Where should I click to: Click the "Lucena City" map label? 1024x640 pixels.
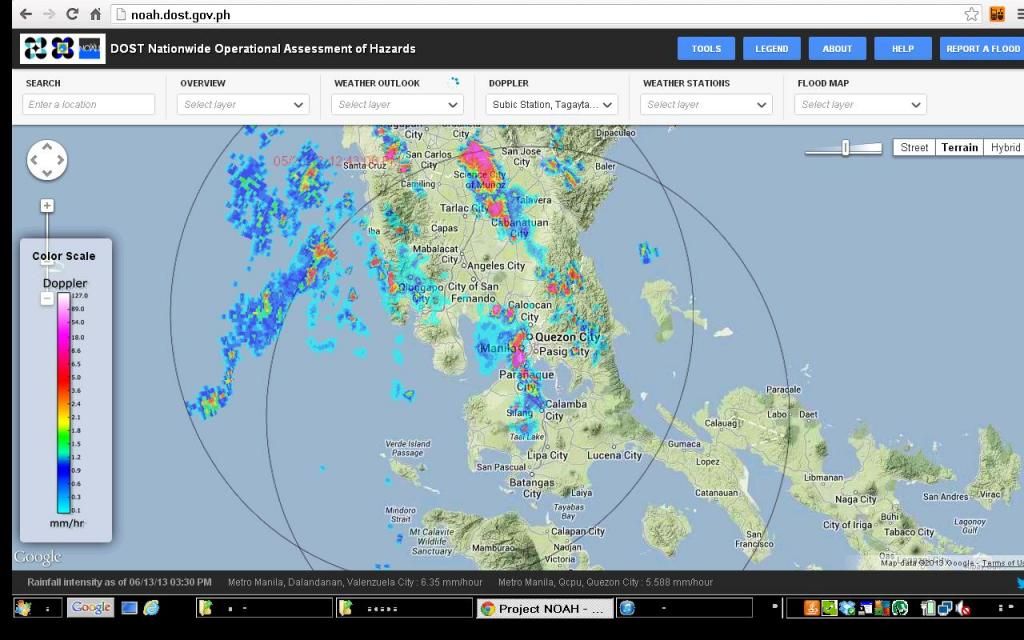(x=614, y=455)
